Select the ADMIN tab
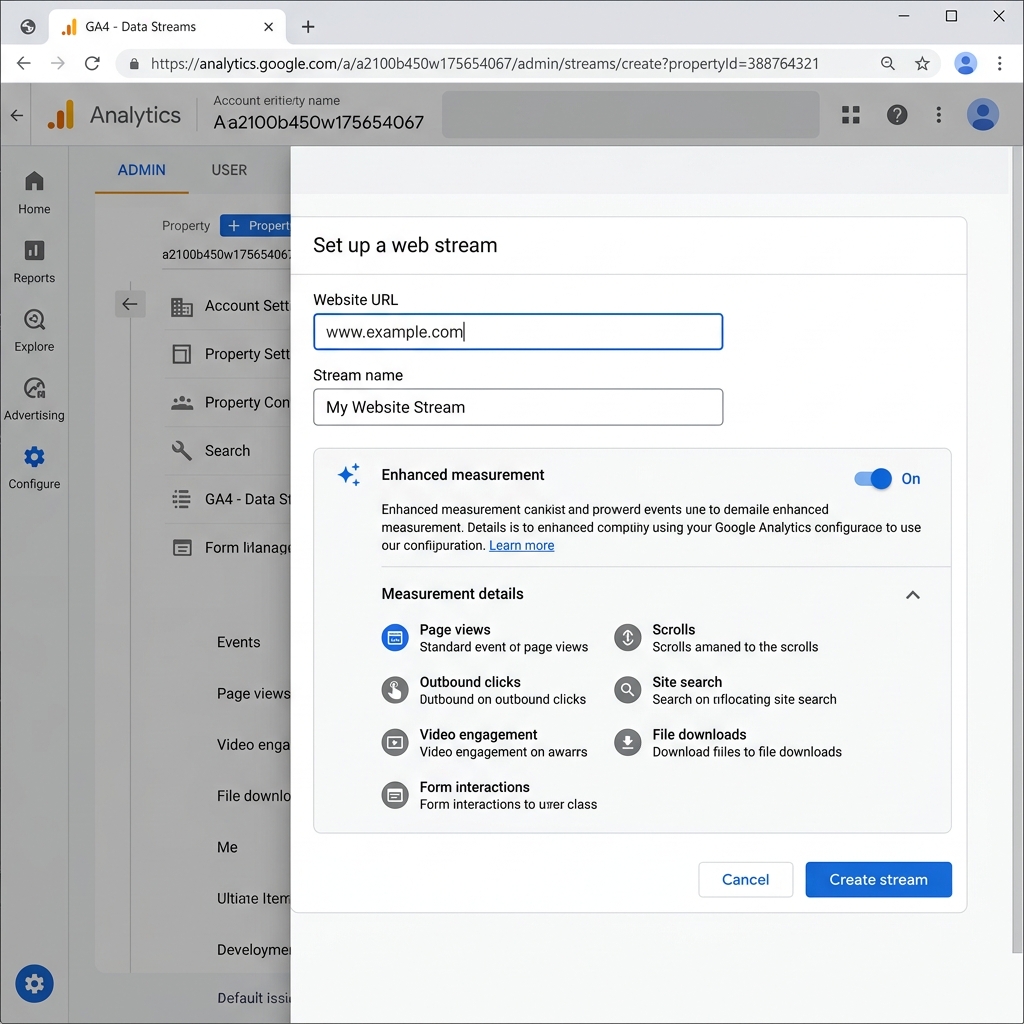This screenshot has height=1024, width=1024. (x=142, y=170)
